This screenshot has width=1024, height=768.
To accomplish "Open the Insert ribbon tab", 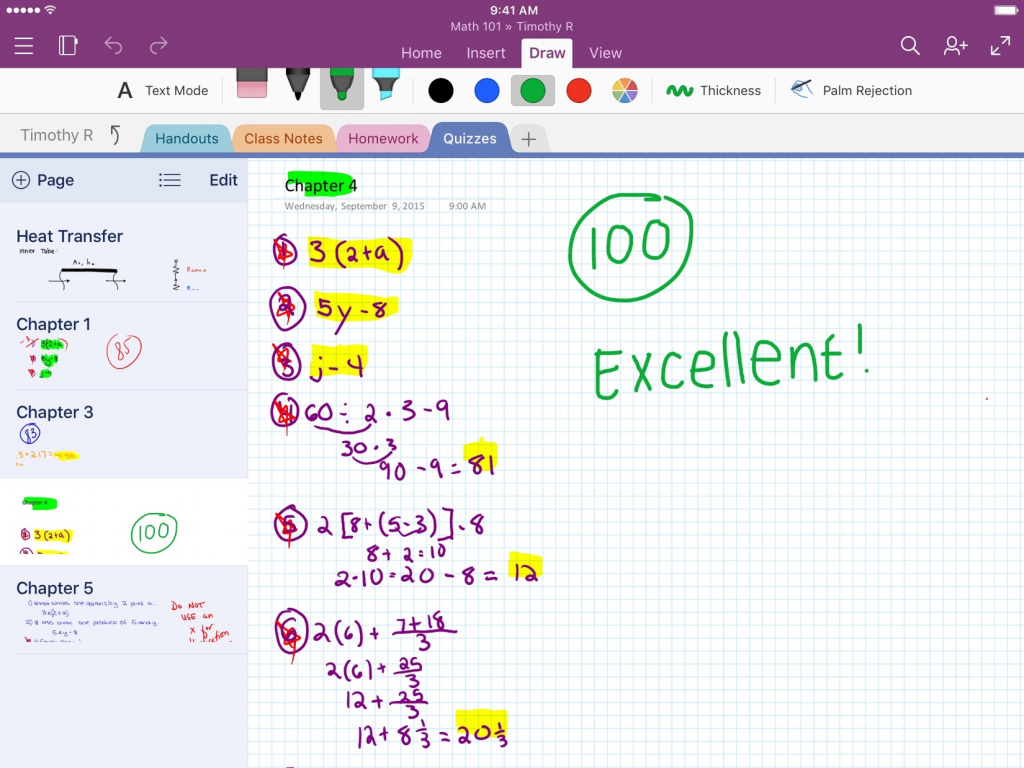I will pos(486,53).
